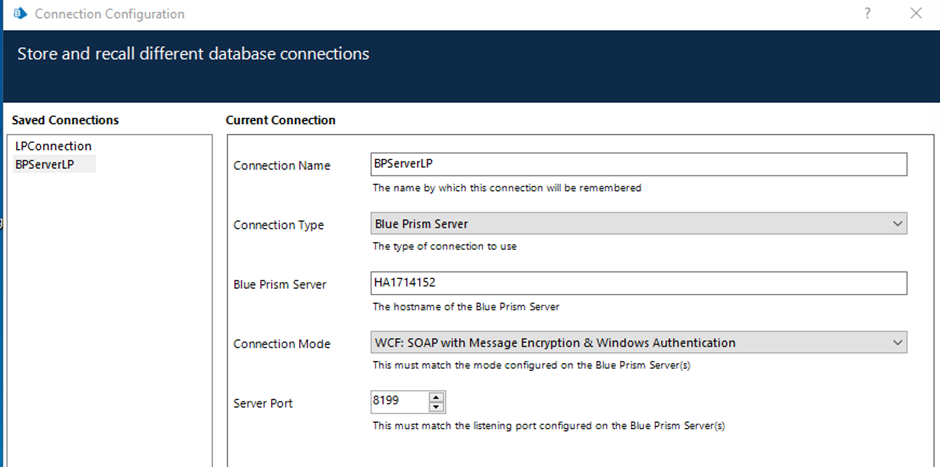Click the Blue Prism app icon in title bar

pyautogui.click(x=21, y=13)
